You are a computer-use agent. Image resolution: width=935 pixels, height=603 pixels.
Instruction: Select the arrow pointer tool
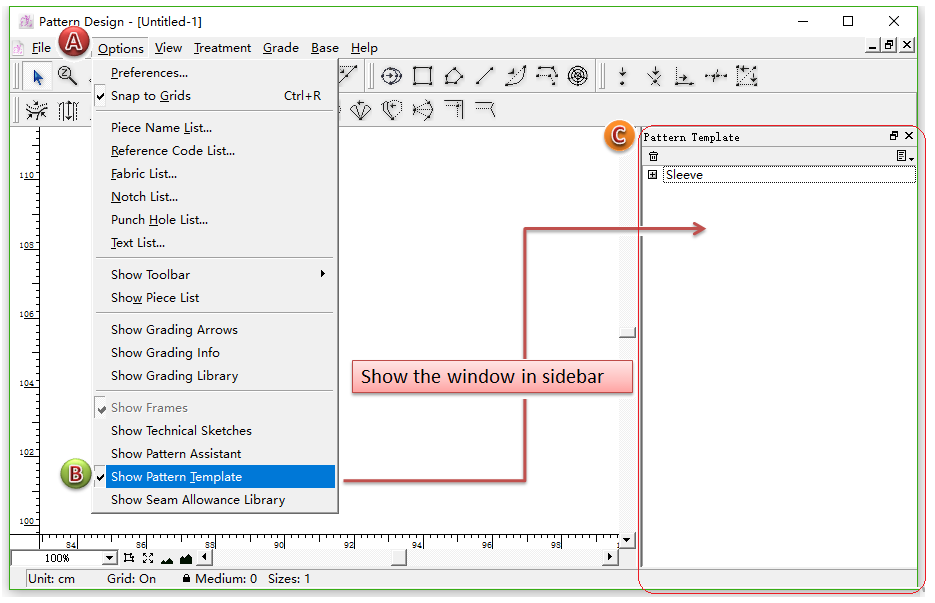pos(38,76)
